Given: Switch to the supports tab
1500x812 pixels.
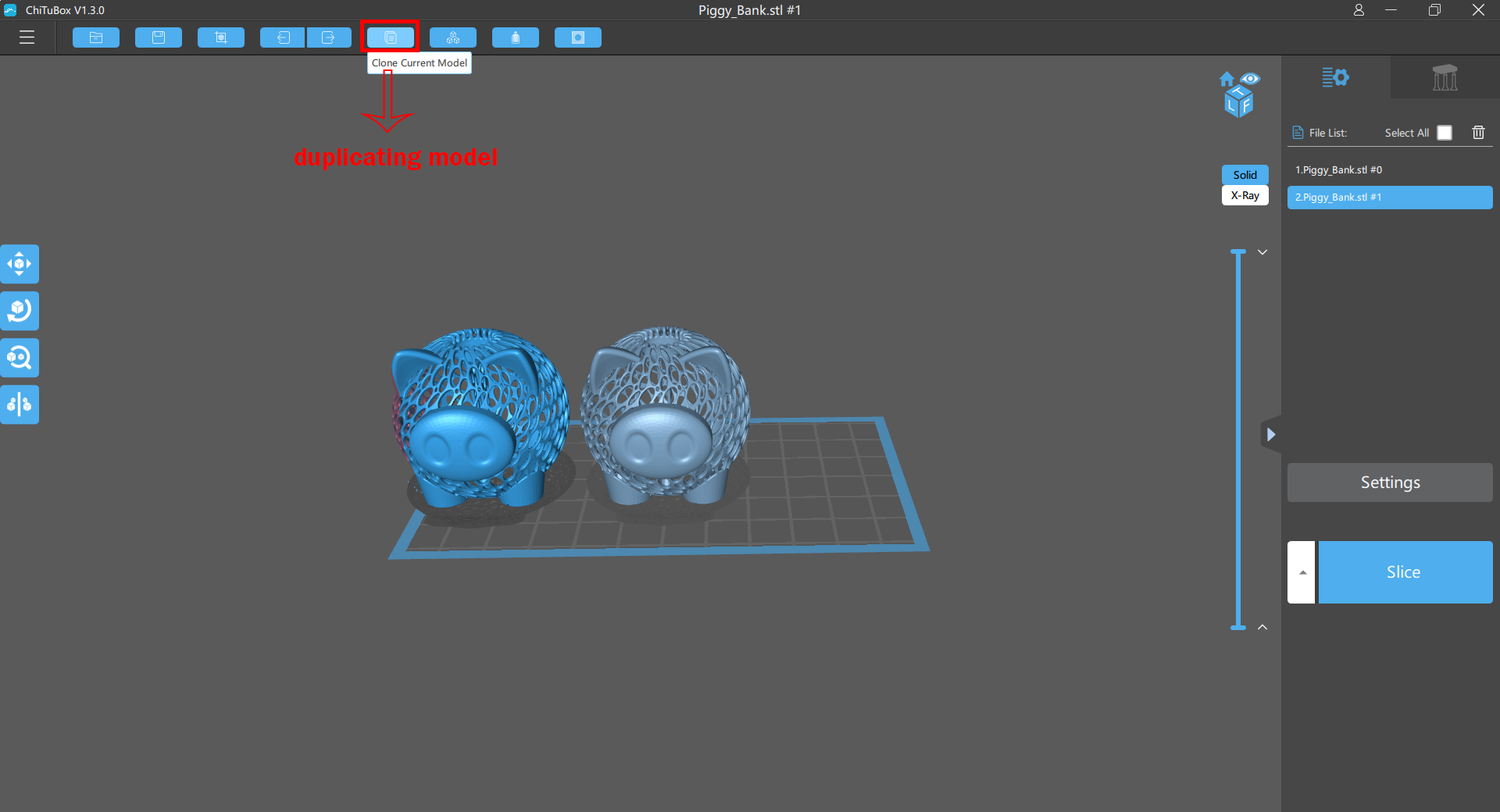Looking at the screenshot, I should tap(1445, 77).
